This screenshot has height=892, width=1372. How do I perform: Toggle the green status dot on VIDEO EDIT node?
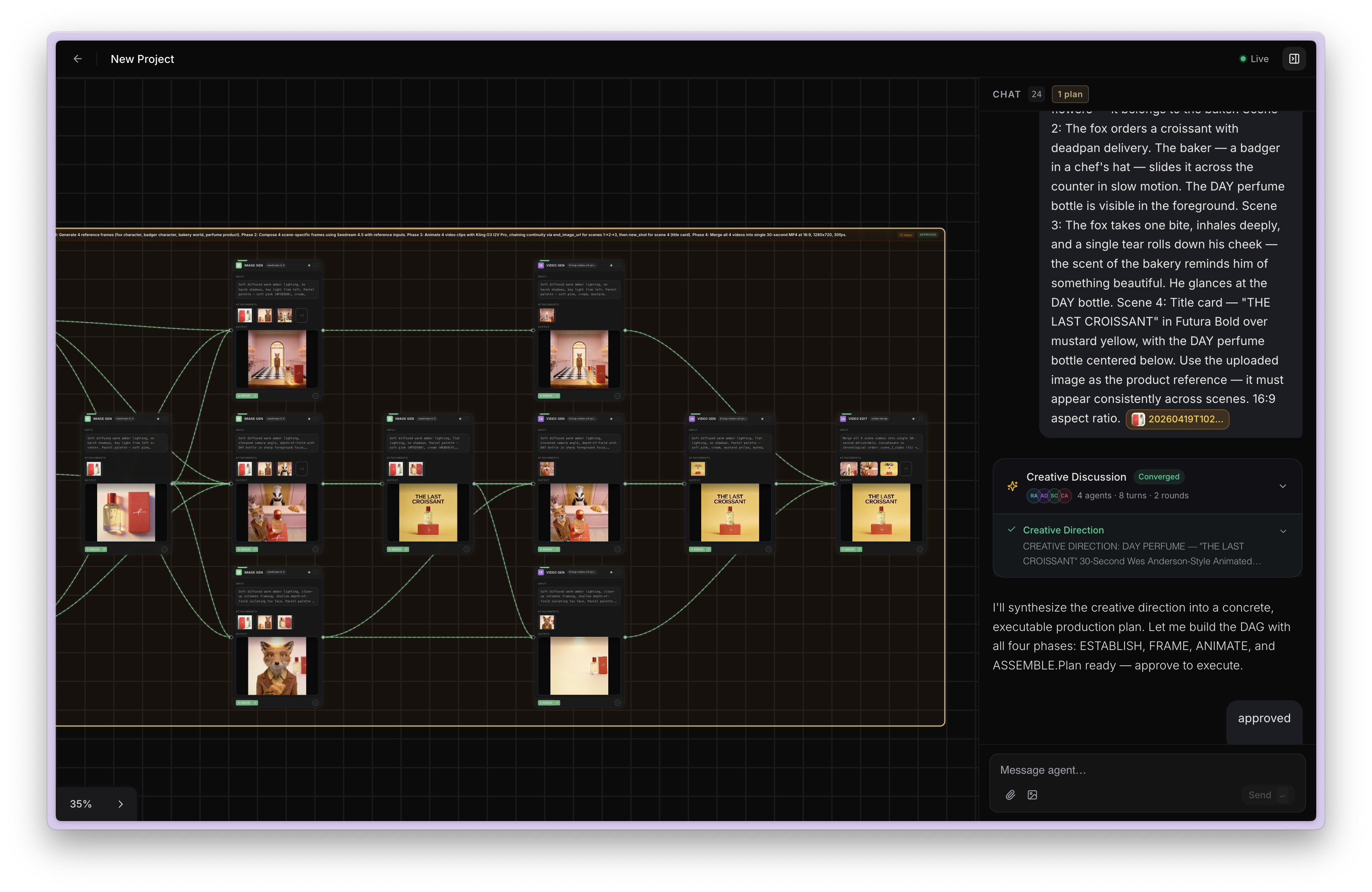[914, 419]
